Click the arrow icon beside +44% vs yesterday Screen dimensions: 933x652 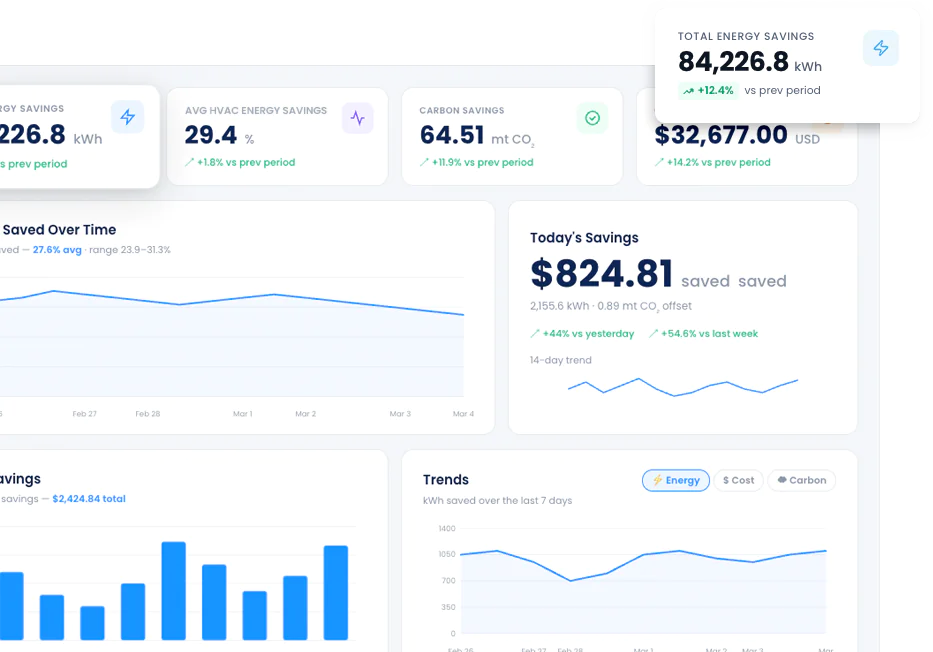coord(535,334)
